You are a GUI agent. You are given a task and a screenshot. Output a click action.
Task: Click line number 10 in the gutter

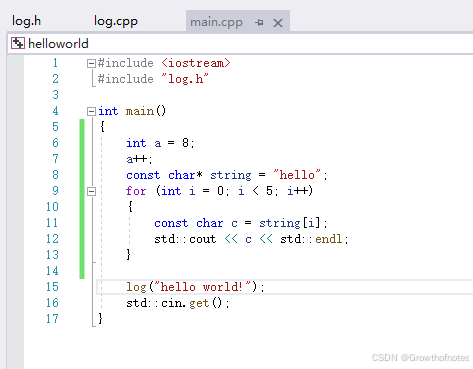pyautogui.click(x=52, y=207)
